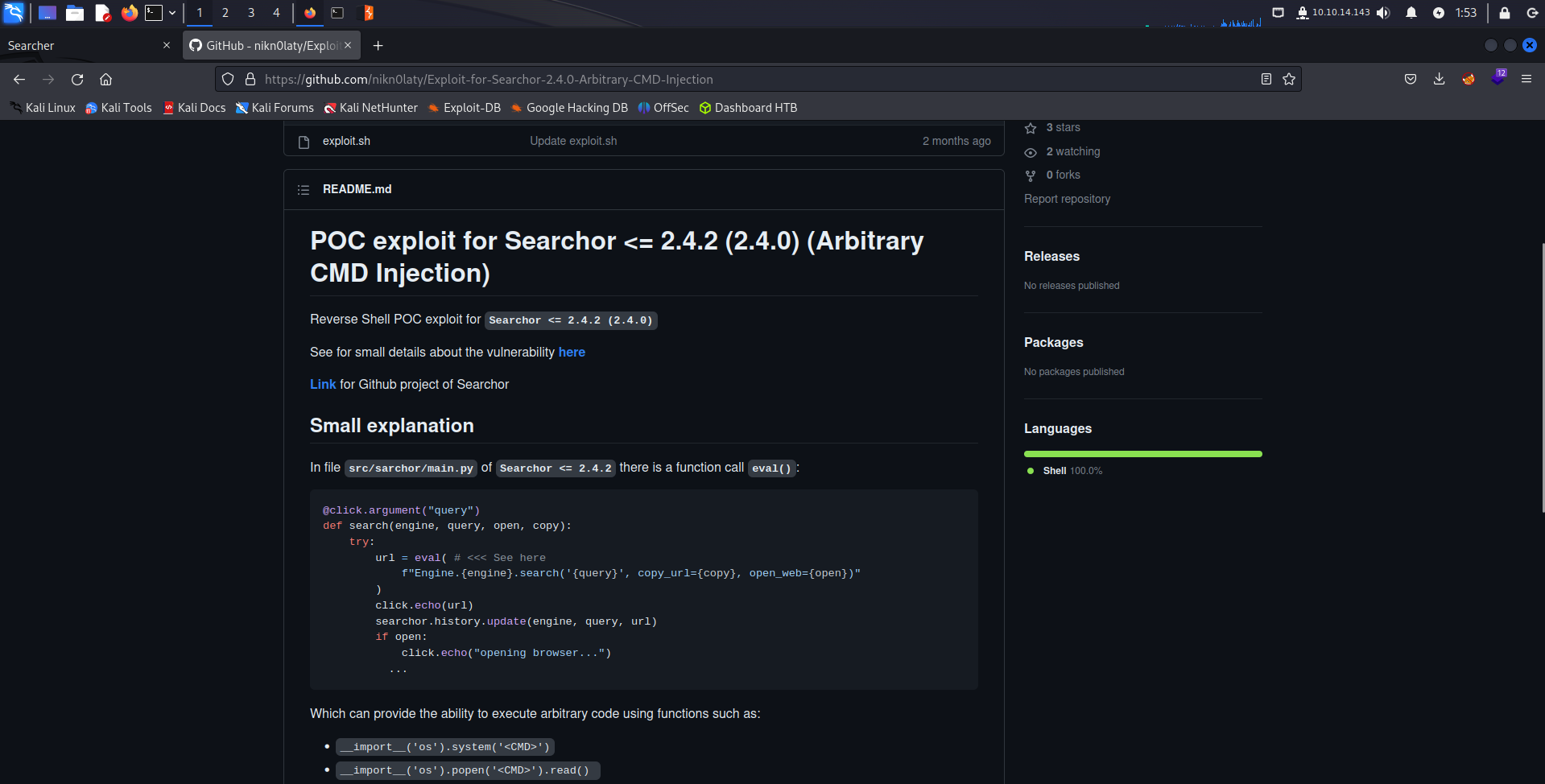Toggle reader view in the address bar

(x=1266, y=79)
